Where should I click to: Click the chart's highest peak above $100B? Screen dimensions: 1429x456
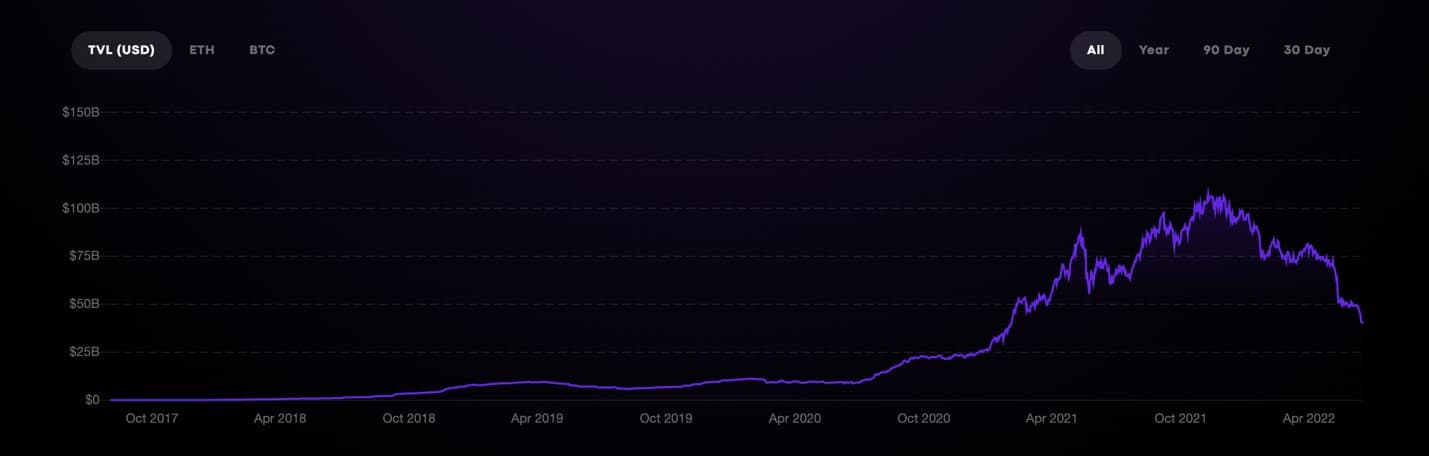click(x=1209, y=190)
